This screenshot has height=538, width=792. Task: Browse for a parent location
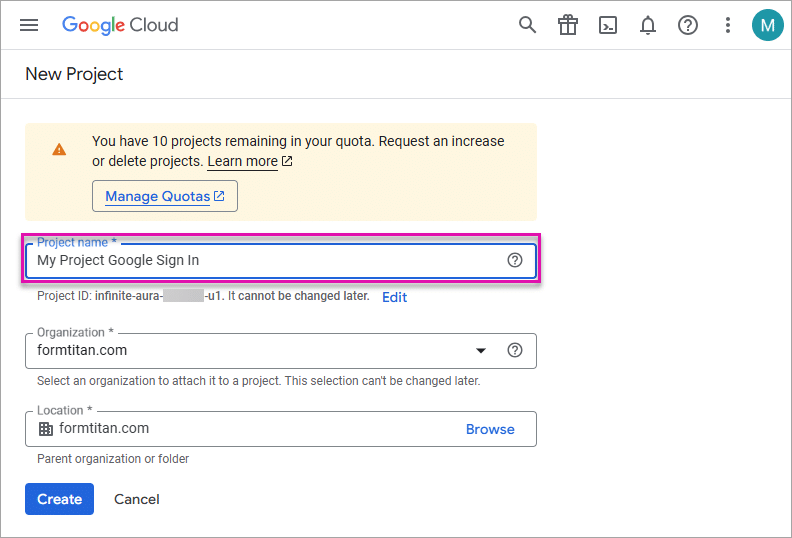[490, 429]
